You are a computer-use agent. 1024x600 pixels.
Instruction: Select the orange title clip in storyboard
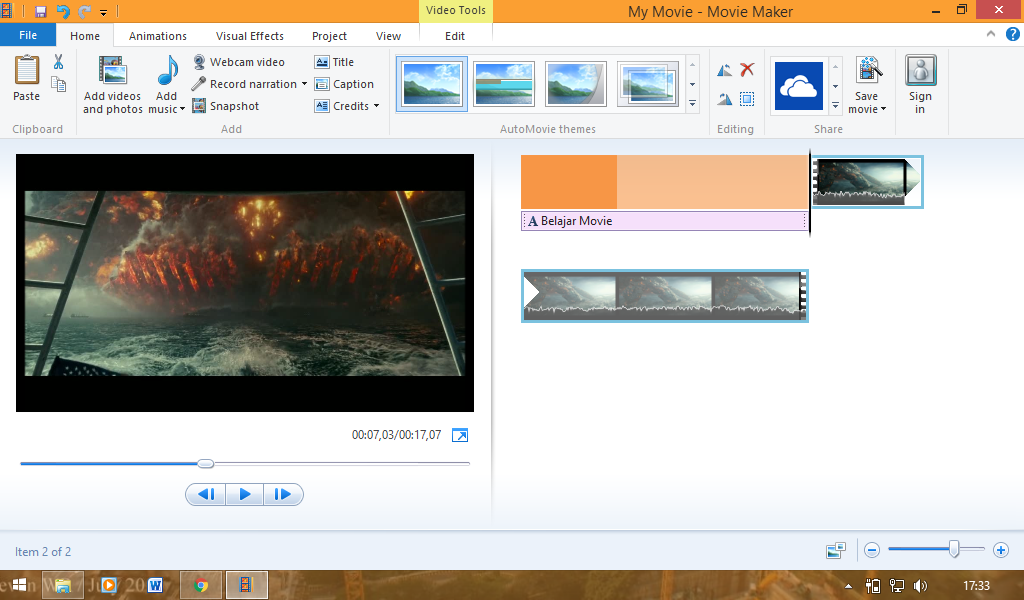665,182
